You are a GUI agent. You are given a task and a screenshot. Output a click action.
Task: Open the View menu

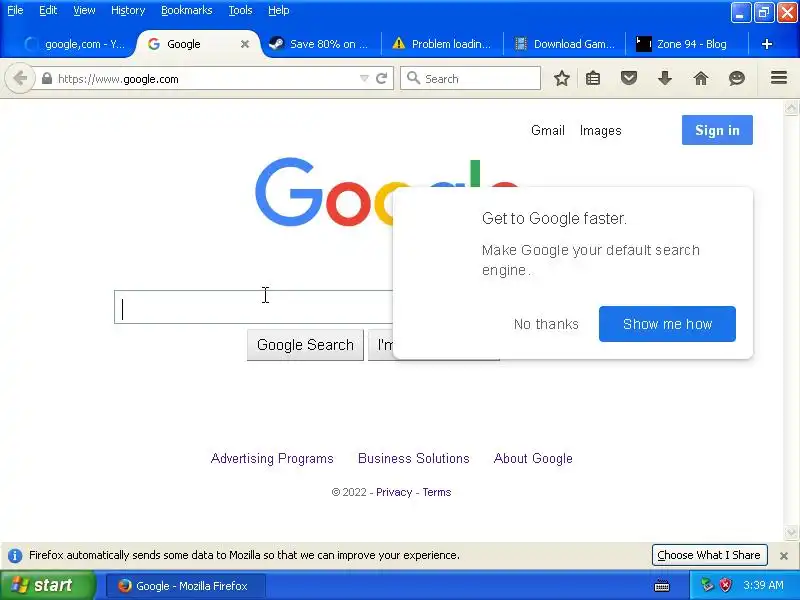pyautogui.click(x=84, y=10)
